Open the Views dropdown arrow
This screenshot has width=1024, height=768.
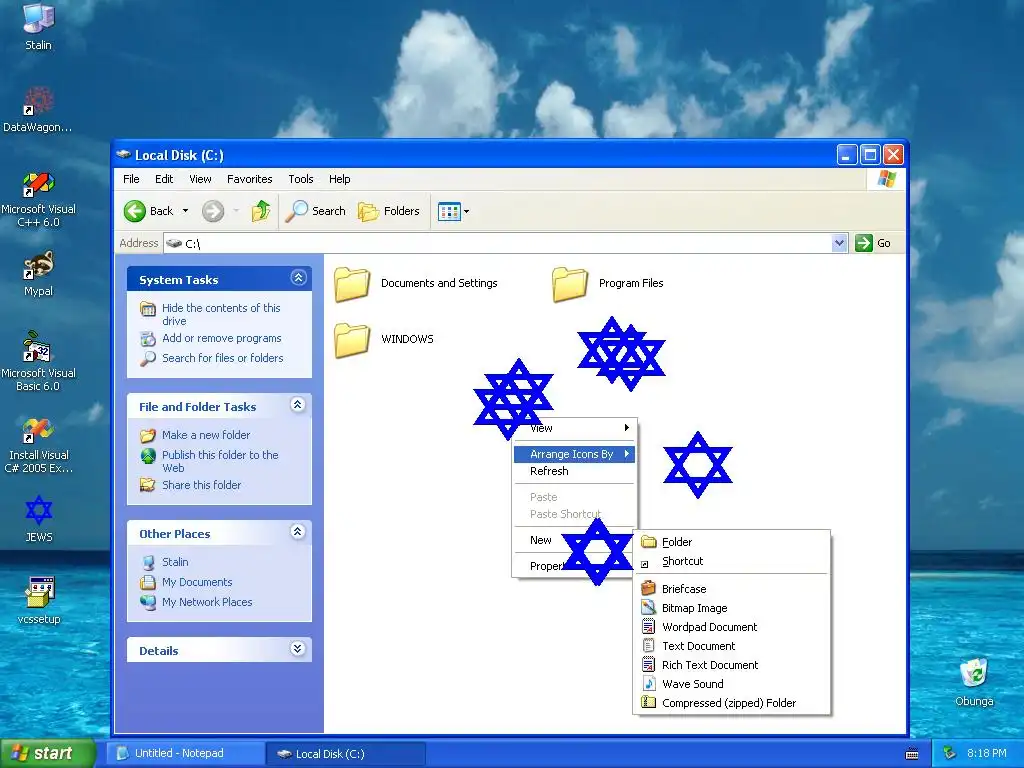point(466,212)
